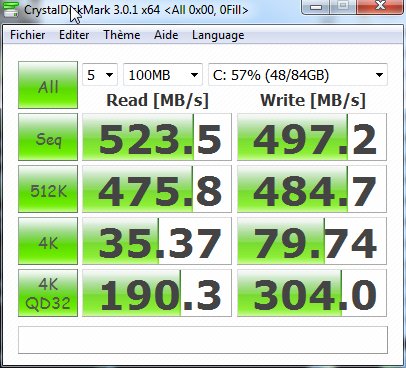This screenshot has height=368, width=406.
Task: Click the empty comment field at bottom
Action: pyautogui.click(x=203, y=340)
